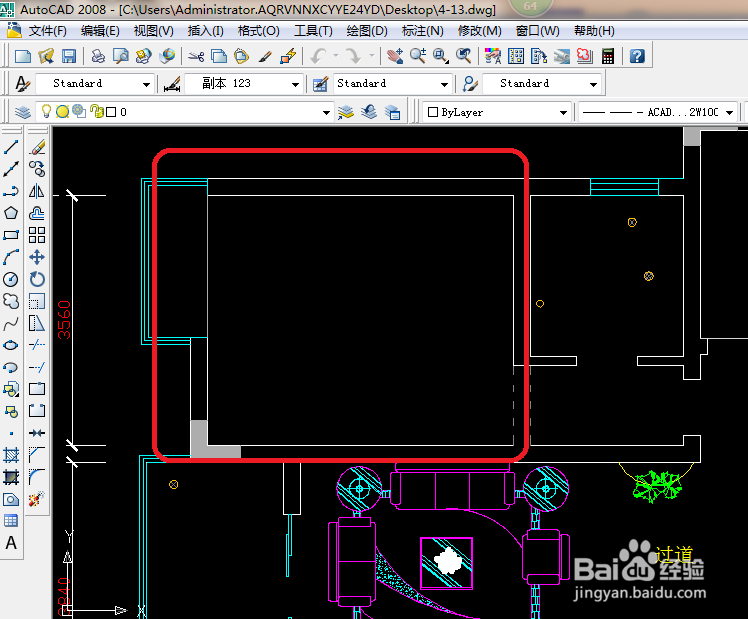Viewport: 748px width, 619px height.
Task: Open the 窗口(W) menu
Action: point(538,31)
